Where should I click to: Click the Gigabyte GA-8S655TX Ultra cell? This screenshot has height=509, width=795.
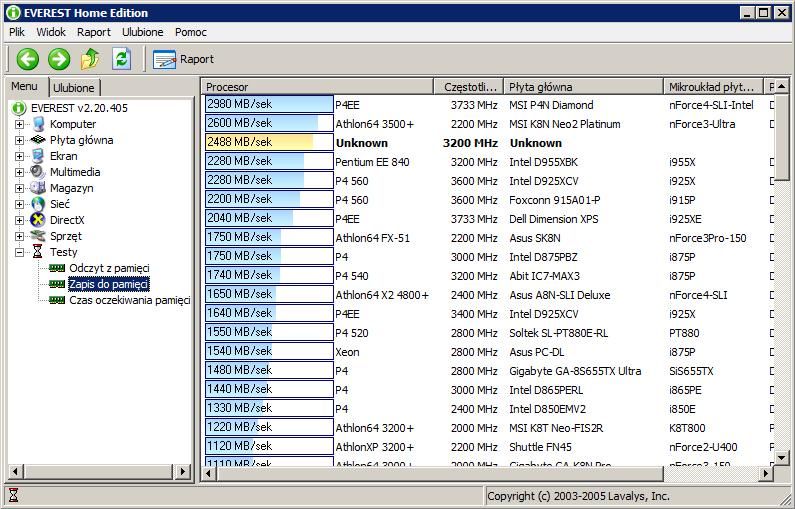[x=575, y=371]
